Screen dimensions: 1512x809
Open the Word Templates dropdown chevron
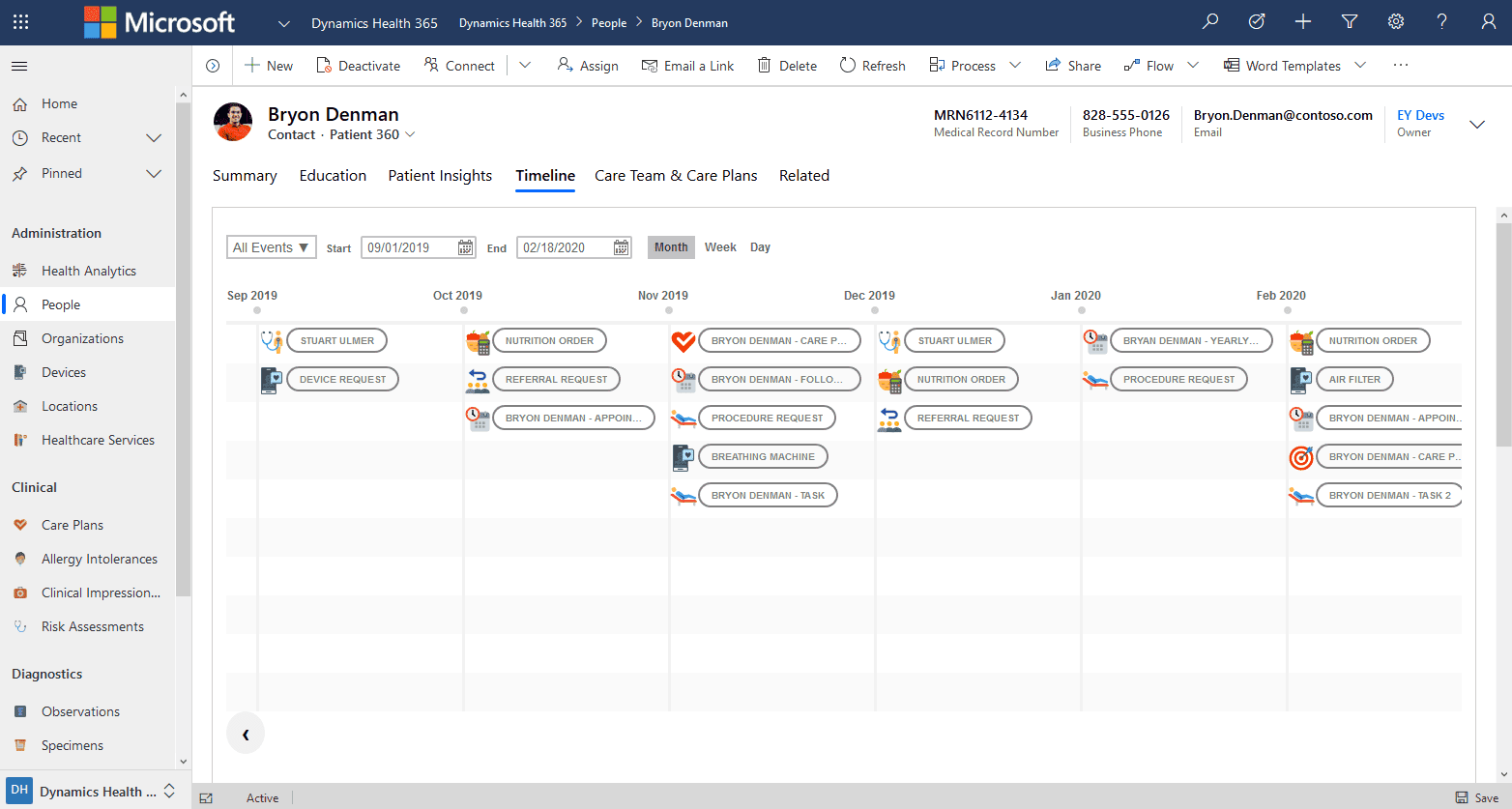coord(1360,66)
